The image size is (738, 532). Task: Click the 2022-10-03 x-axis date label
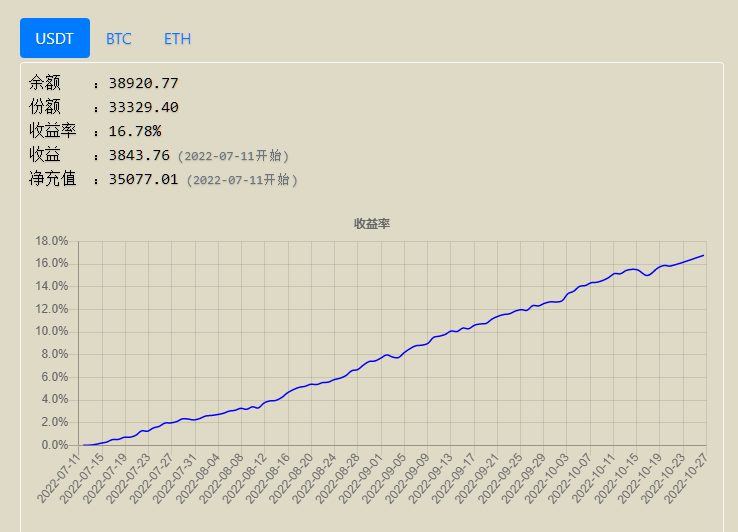pyautogui.click(x=546, y=478)
